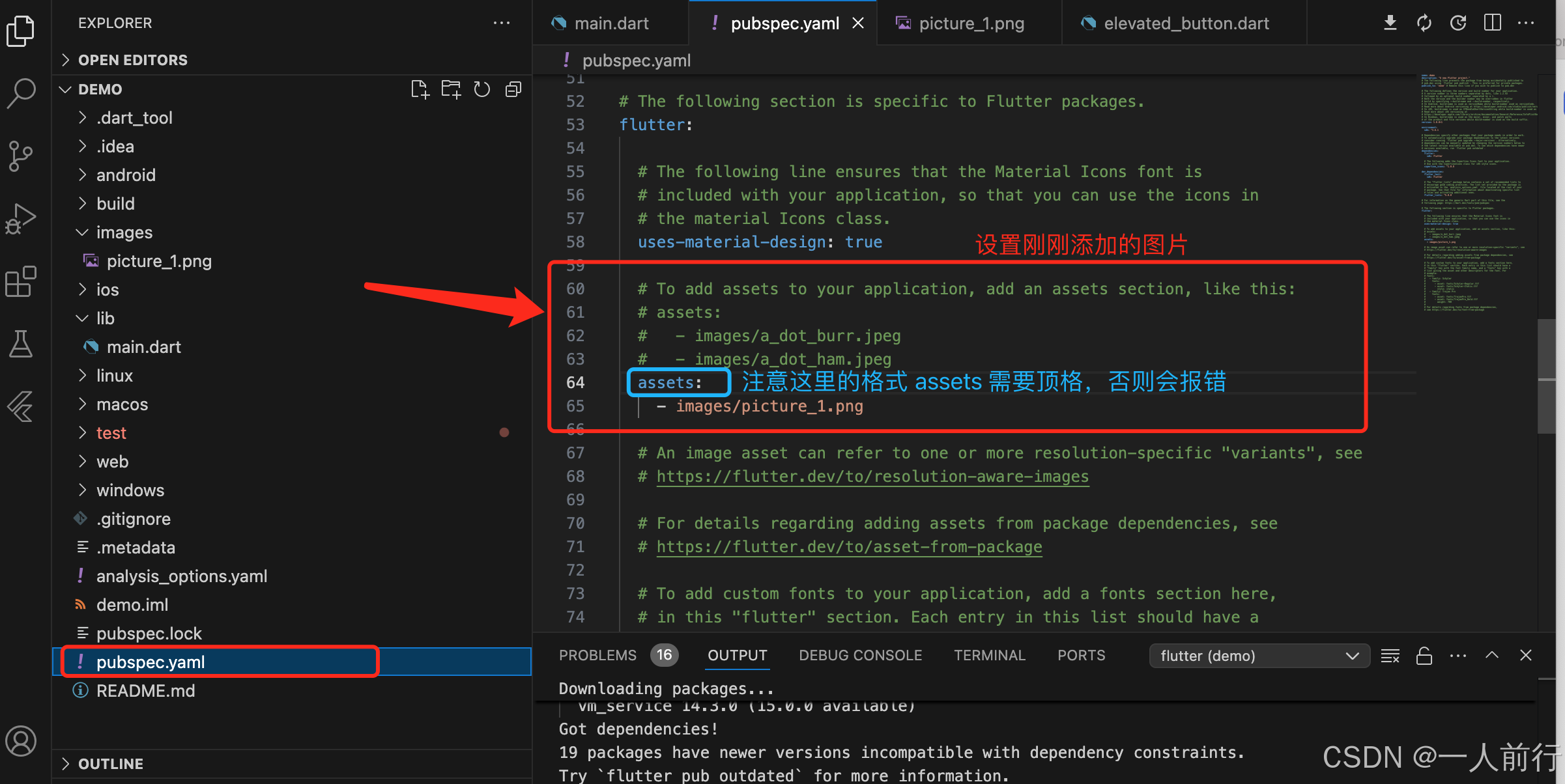Toggle output scroll lock icon

1424,656
